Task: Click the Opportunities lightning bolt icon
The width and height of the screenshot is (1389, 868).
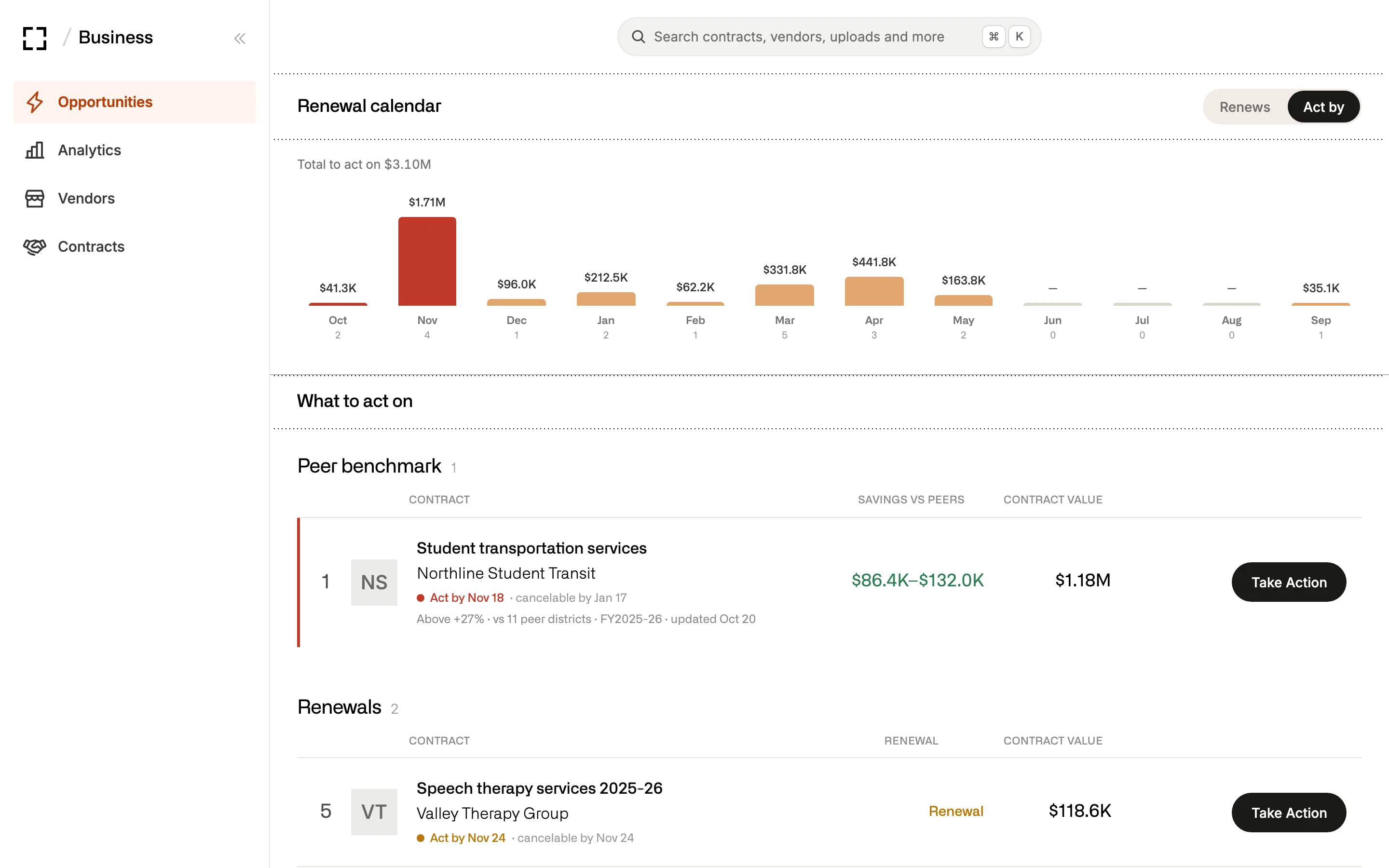Action: pyautogui.click(x=34, y=102)
